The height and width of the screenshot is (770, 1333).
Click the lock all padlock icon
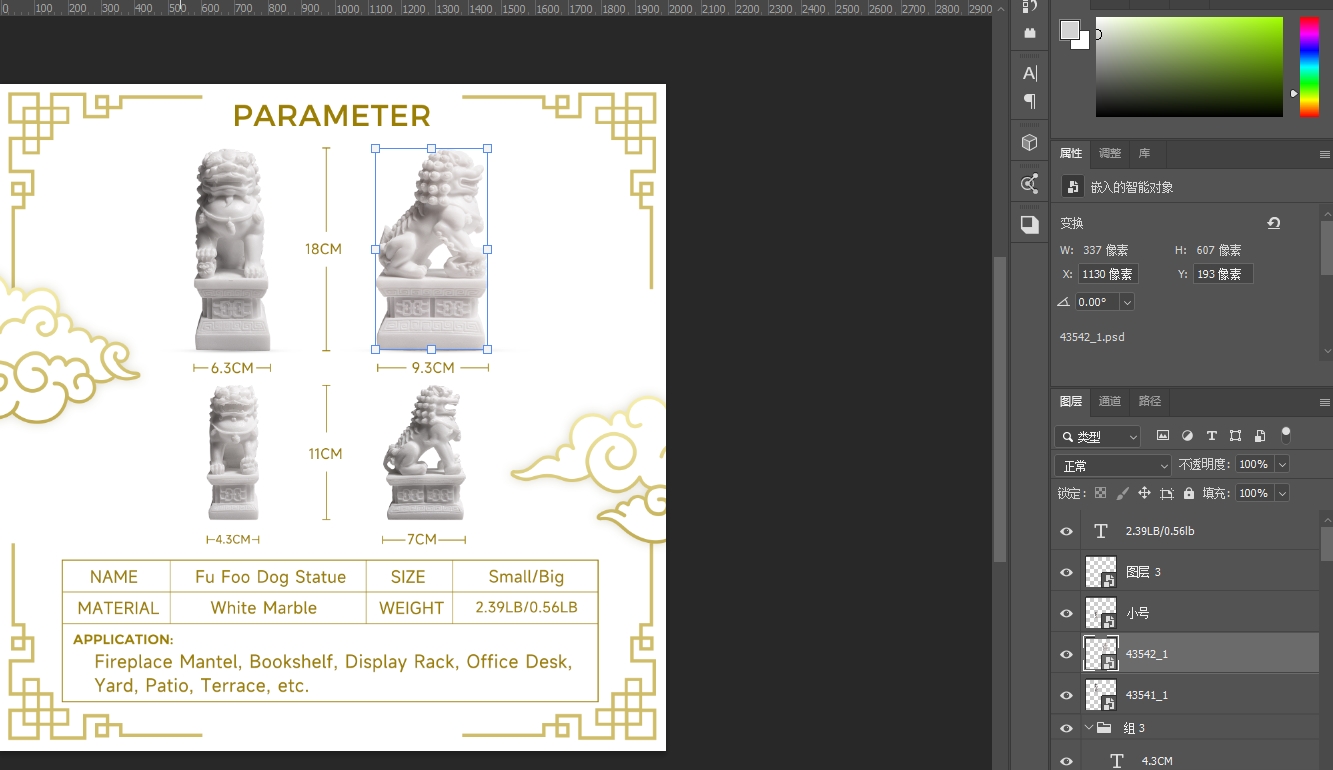click(x=1188, y=493)
